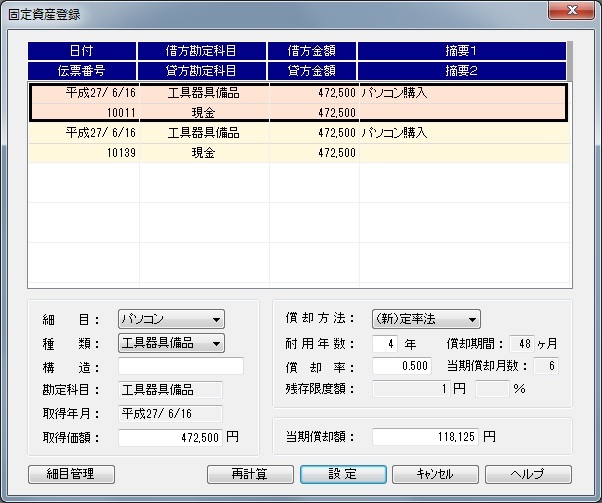Click the empty 構造 text field
Image resolution: width=602 pixels, height=503 pixels.
(x=180, y=366)
